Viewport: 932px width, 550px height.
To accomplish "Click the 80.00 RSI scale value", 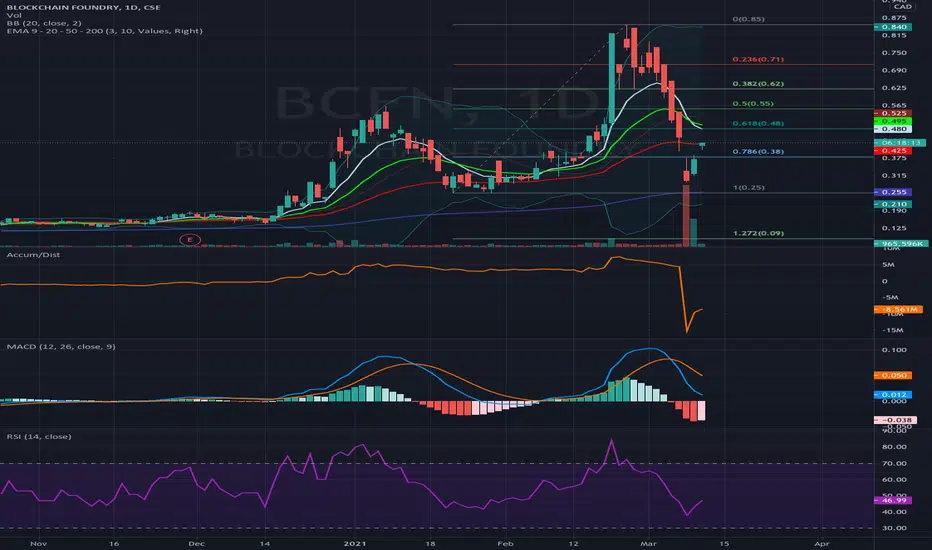I will 894,447.
